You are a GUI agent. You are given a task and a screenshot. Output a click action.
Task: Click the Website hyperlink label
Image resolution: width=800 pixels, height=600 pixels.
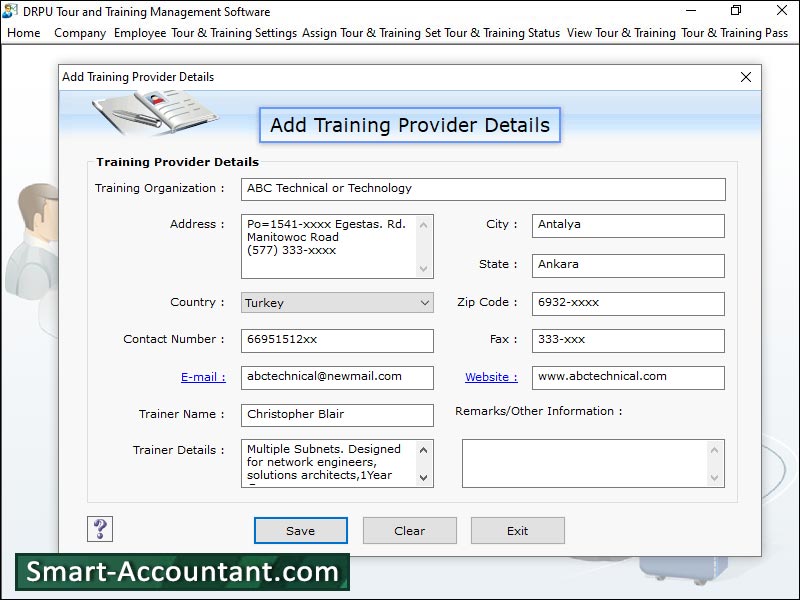click(491, 377)
